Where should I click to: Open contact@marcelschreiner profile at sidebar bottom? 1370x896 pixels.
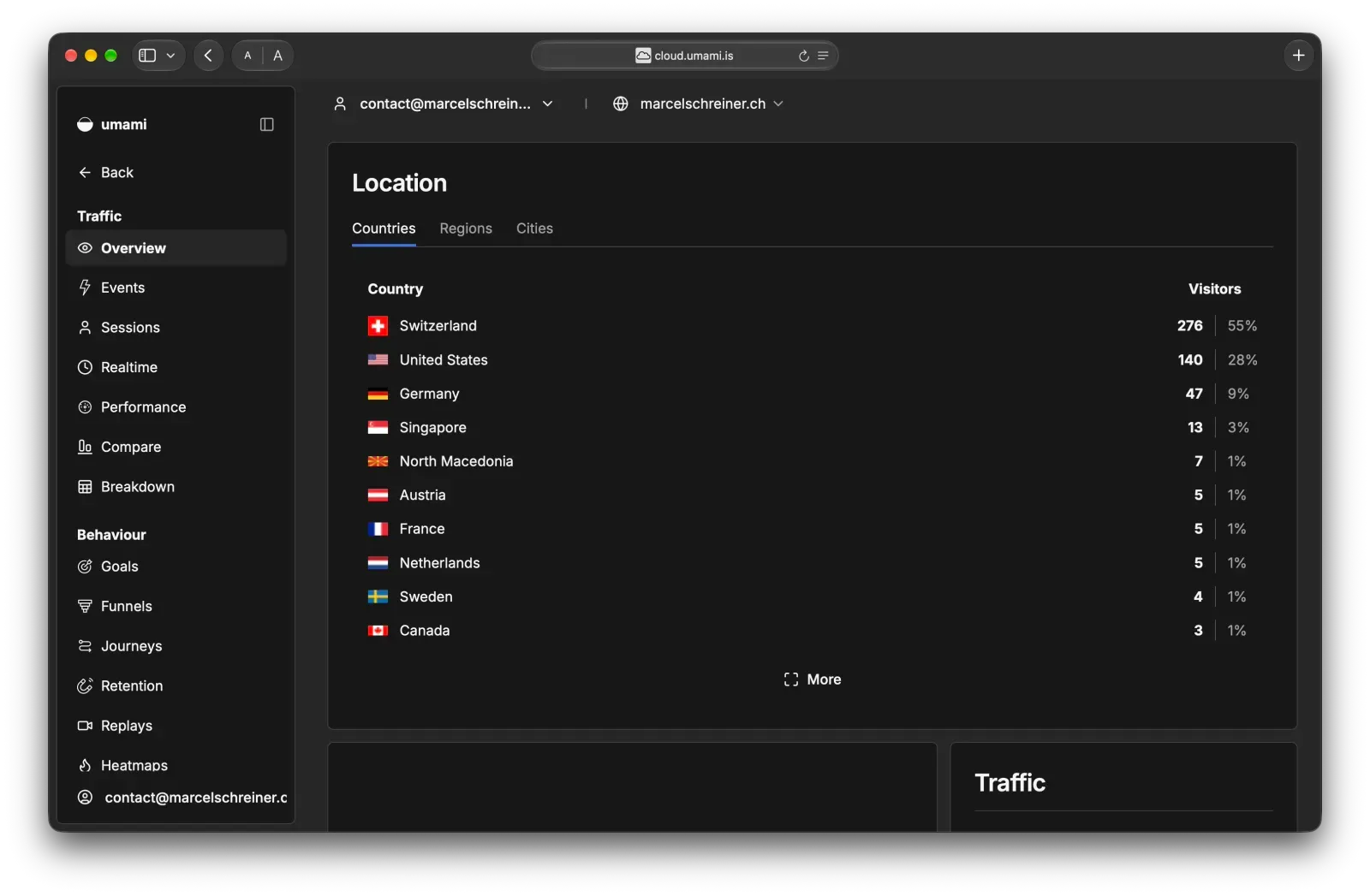coord(182,798)
